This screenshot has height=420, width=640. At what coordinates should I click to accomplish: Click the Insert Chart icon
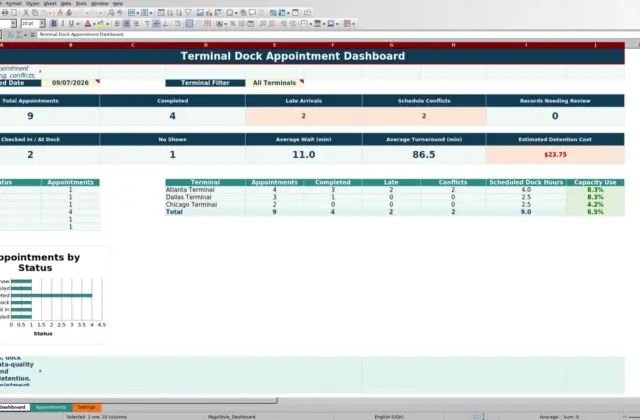209,13
